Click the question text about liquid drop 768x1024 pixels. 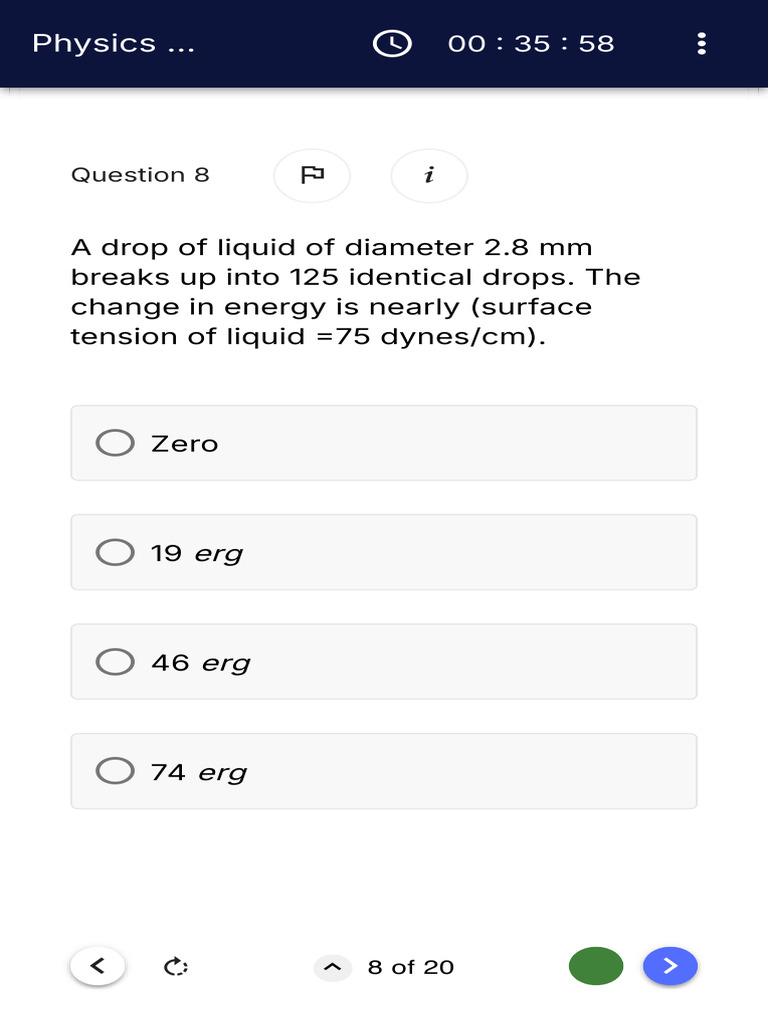pyautogui.click(x=355, y=291)
